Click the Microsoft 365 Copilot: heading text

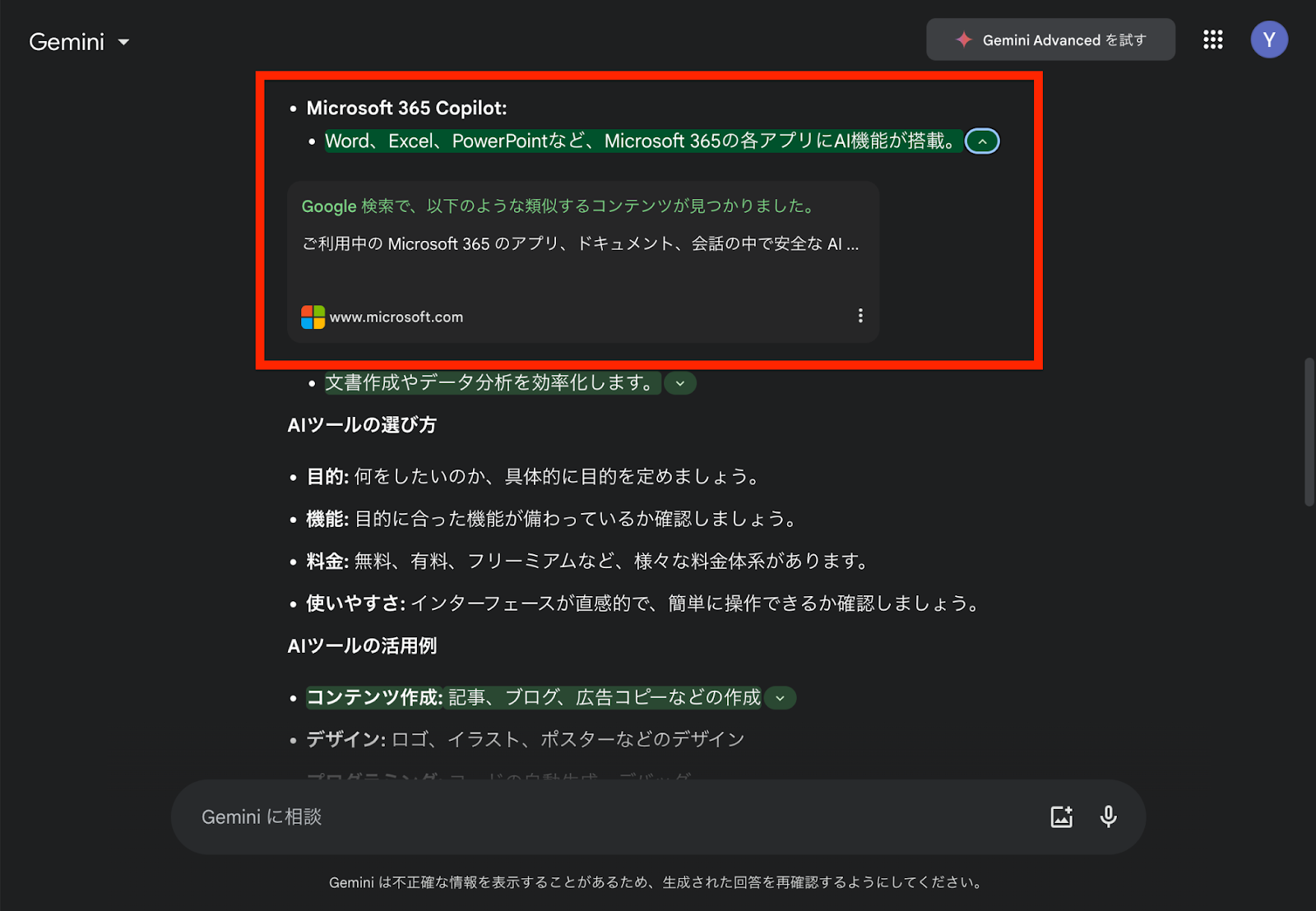point(406,108)
